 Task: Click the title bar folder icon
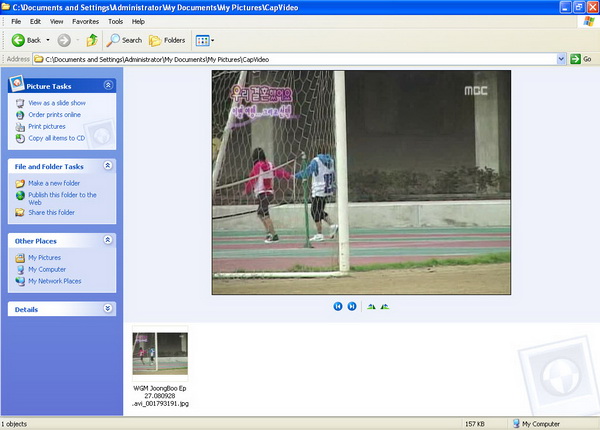(5, 7)
